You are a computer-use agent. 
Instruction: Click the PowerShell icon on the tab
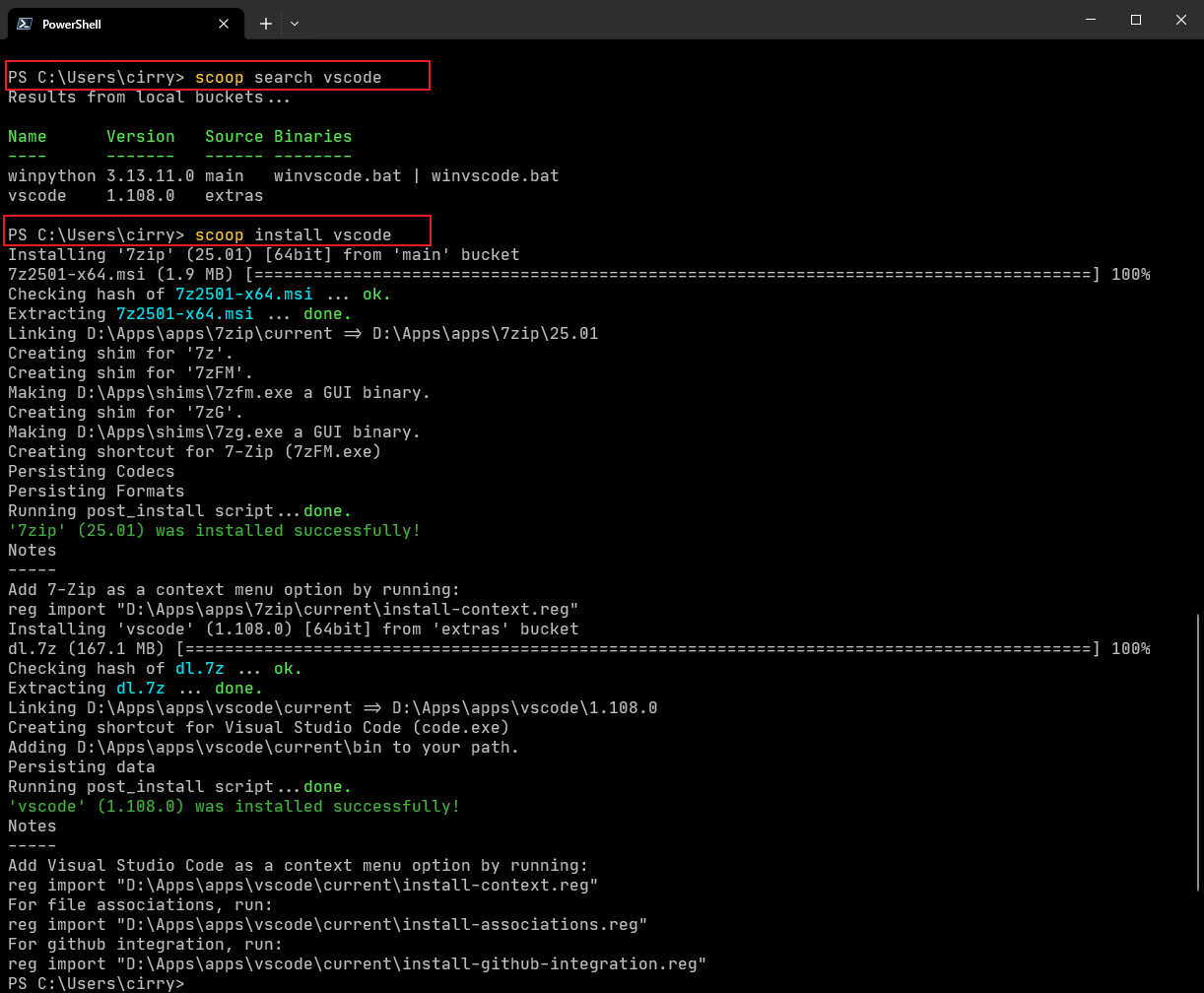(24, 23)
